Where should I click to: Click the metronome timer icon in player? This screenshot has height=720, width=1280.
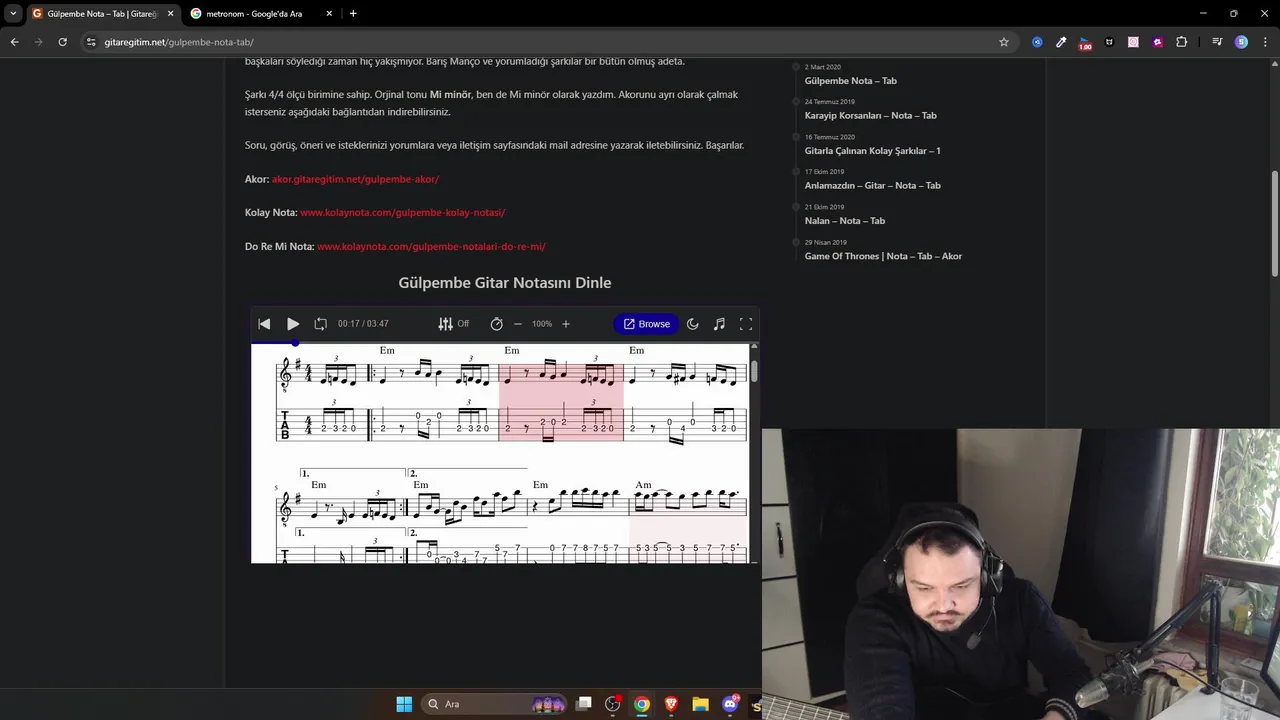click(496, 324)
